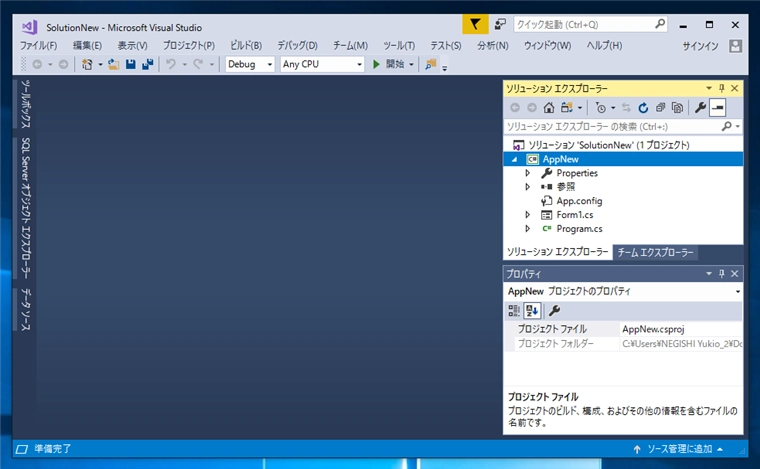Open the データ ソース side tab

point(26,310)
